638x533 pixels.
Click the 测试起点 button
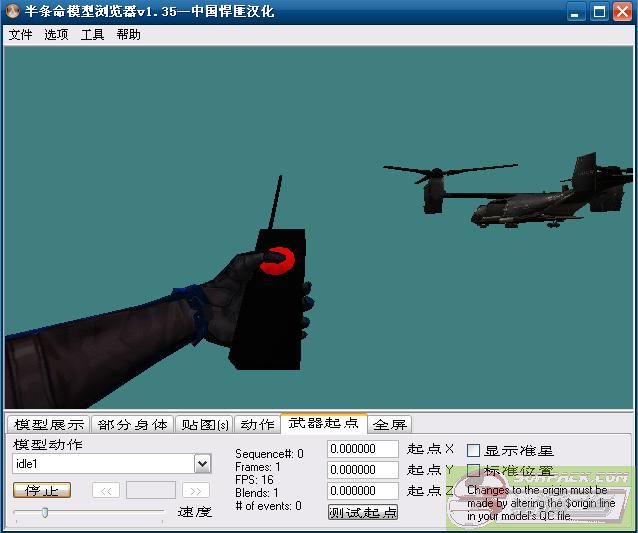tap(363, 513)
